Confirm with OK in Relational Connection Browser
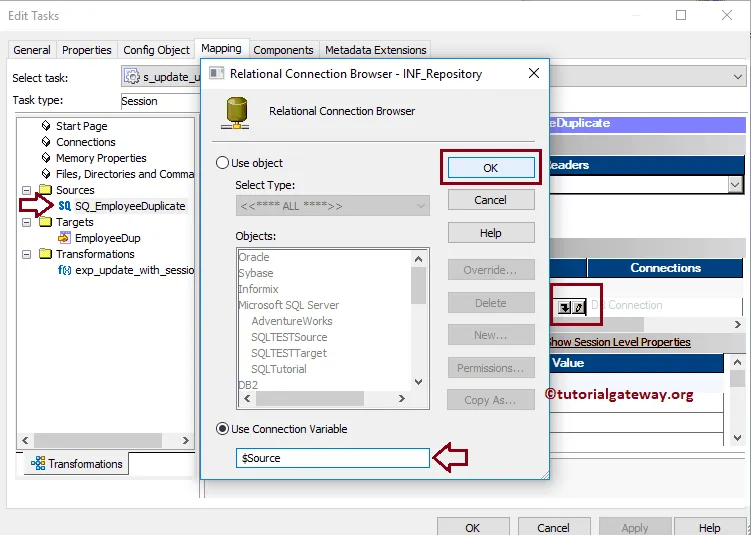Viewport: 751px width, 535px height. coord(490,168)
